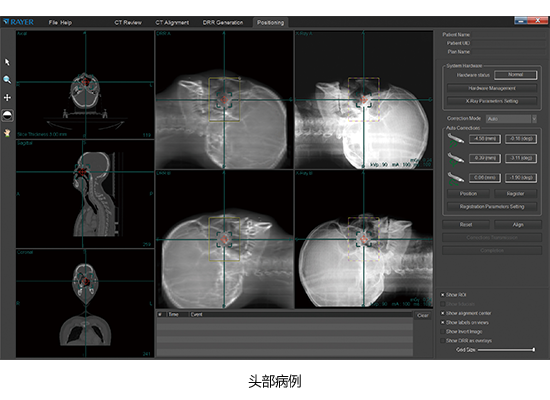Image resolution: width=550 pixels, height=400 pixels.
Task: Switch to the DRR Generation tab
Action: coord(223,22)
